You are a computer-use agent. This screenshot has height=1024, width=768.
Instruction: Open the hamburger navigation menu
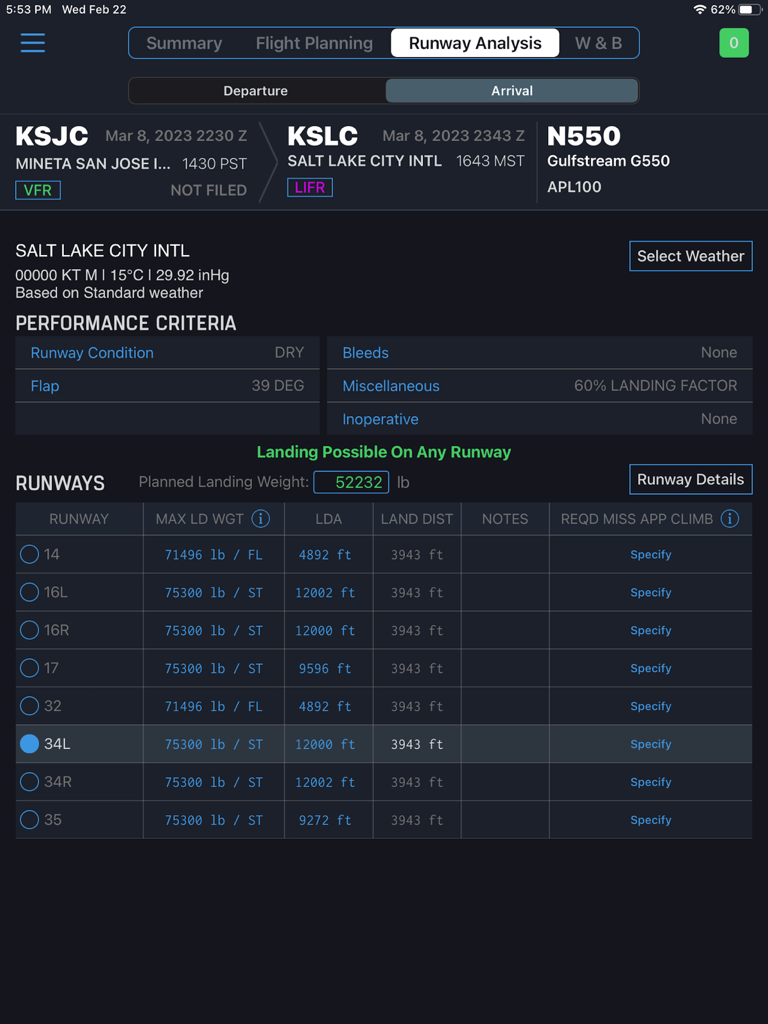pyautogui.click(x=32, y=43)
